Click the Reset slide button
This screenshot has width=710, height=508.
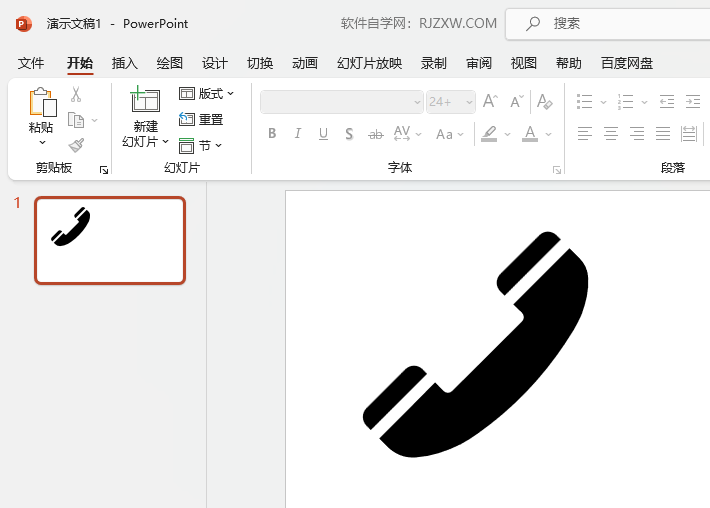coord(201,120)
